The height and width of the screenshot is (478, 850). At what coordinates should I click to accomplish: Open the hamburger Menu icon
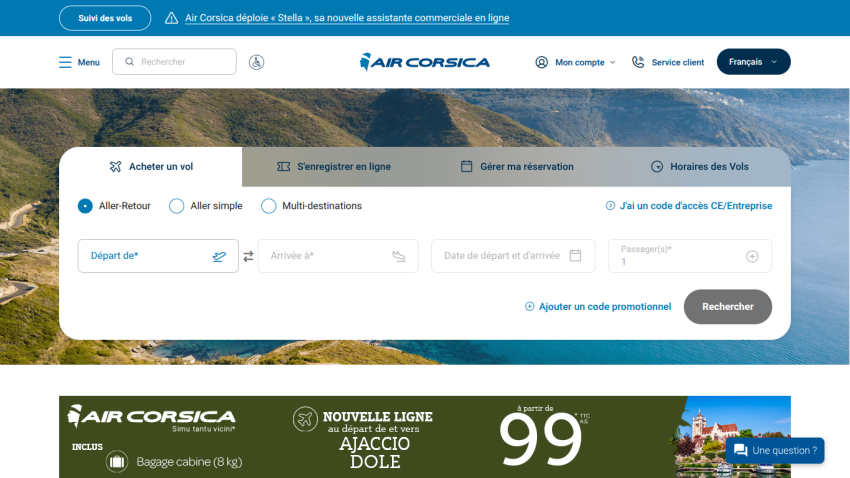[x=65, y=62]
